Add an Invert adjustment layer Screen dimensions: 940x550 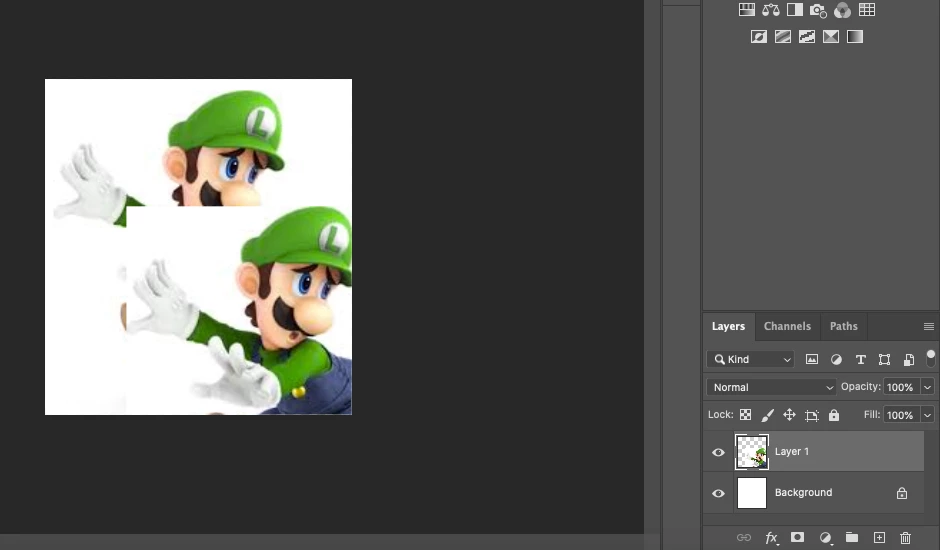758,37
